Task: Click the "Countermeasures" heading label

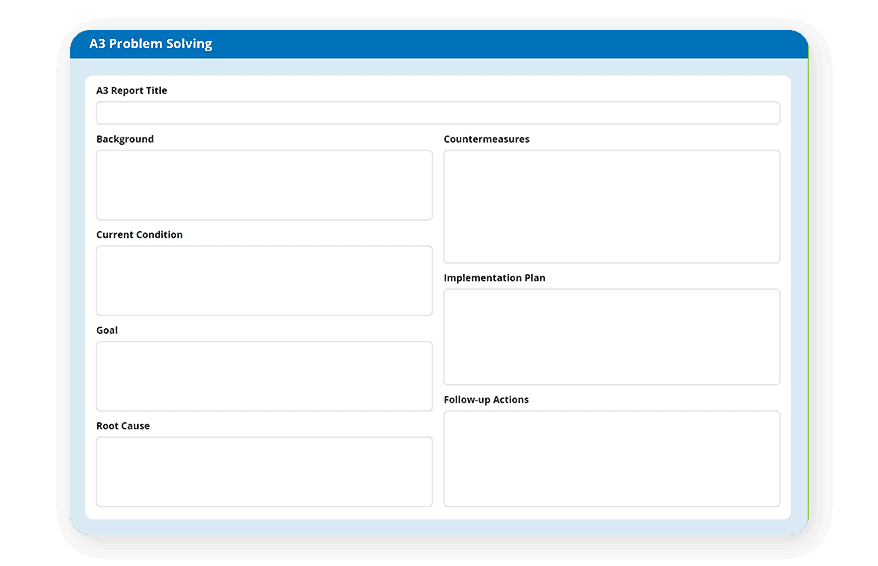Action: [x=486, y=139]
